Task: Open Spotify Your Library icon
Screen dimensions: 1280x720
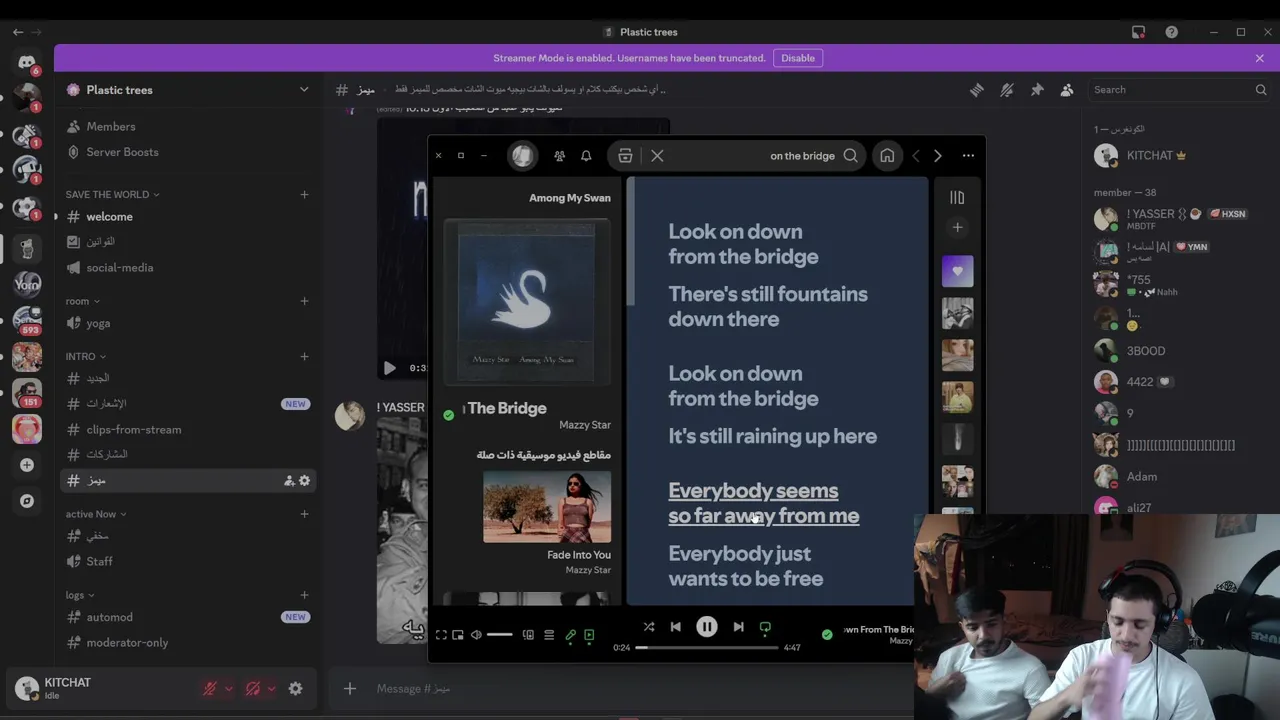Action: [x=957, y=198]
